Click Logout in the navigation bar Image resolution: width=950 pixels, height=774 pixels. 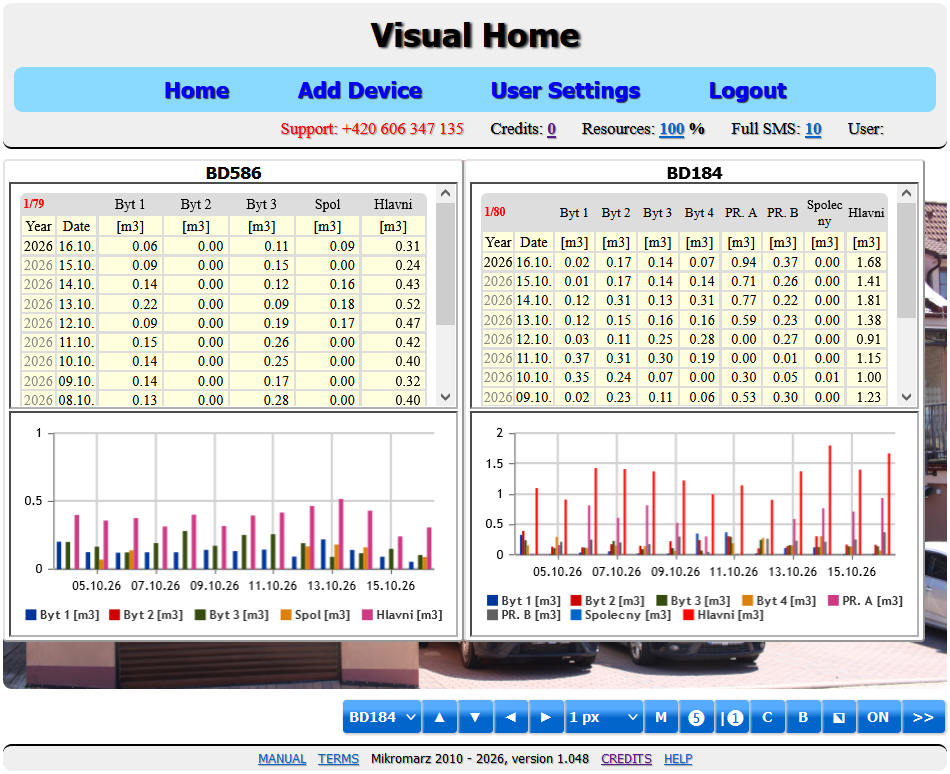(x=748, y=90)
